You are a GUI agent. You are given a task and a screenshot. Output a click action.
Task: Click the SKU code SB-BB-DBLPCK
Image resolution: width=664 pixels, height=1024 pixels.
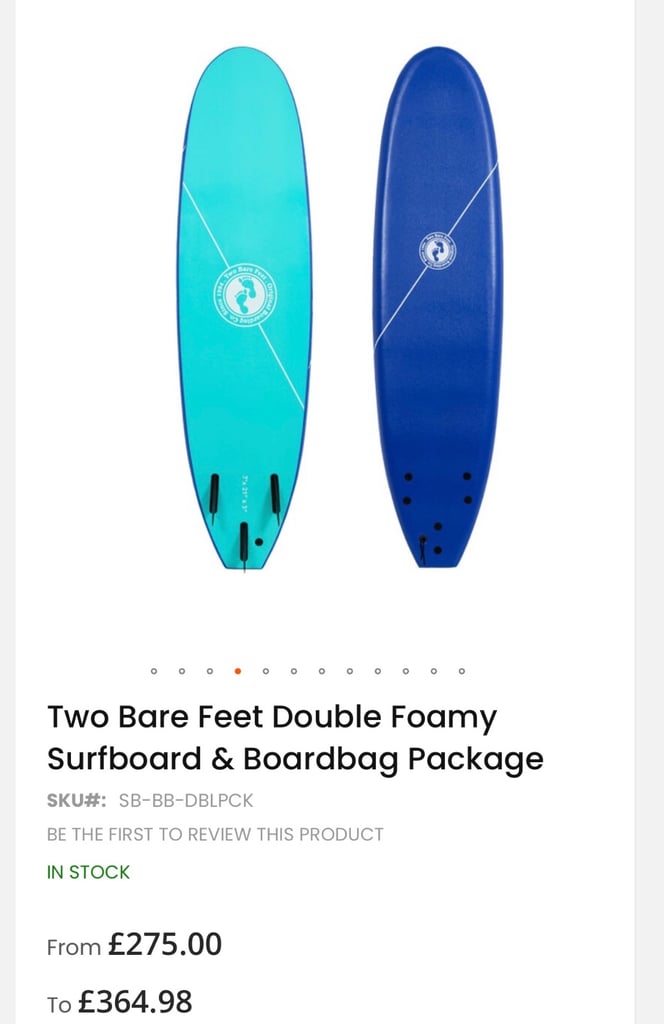(x=186, y=801)
